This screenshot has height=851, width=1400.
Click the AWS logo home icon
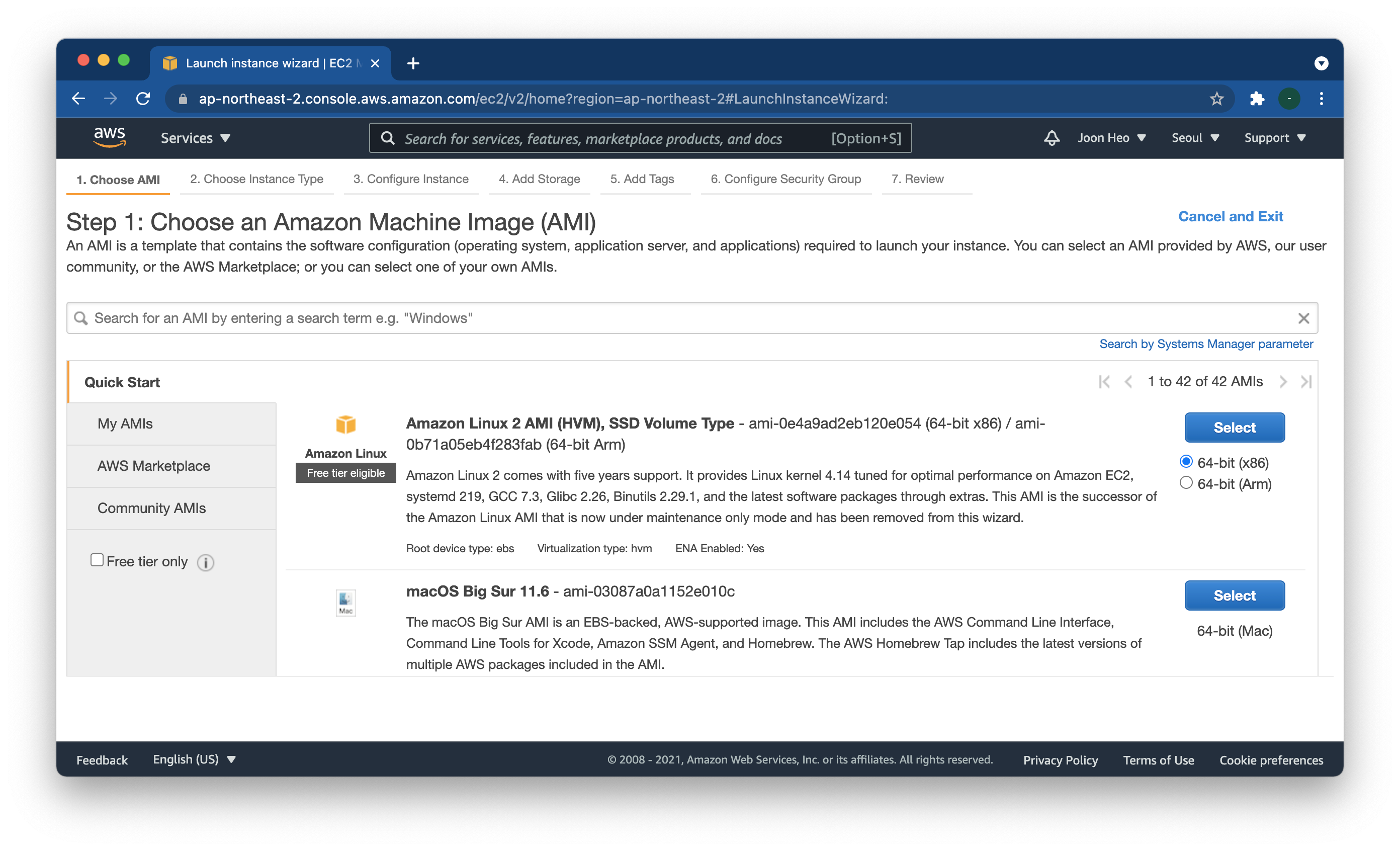coord(110,137)
